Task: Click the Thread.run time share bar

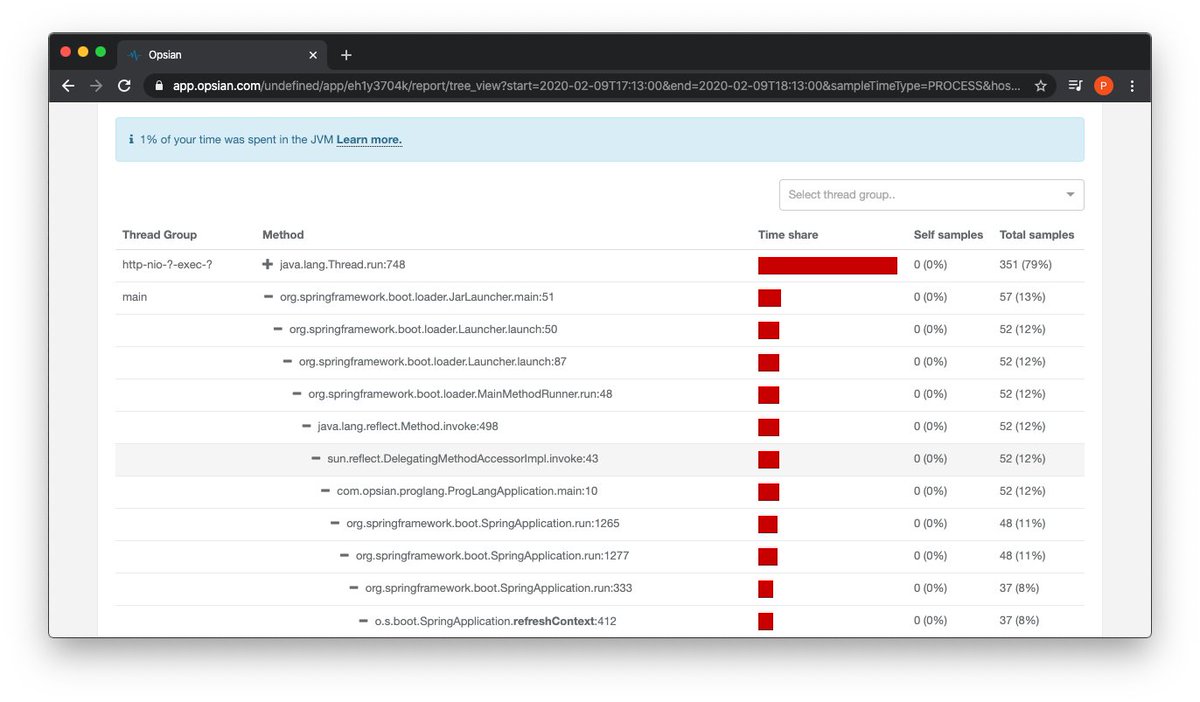Action: [827, 265]
